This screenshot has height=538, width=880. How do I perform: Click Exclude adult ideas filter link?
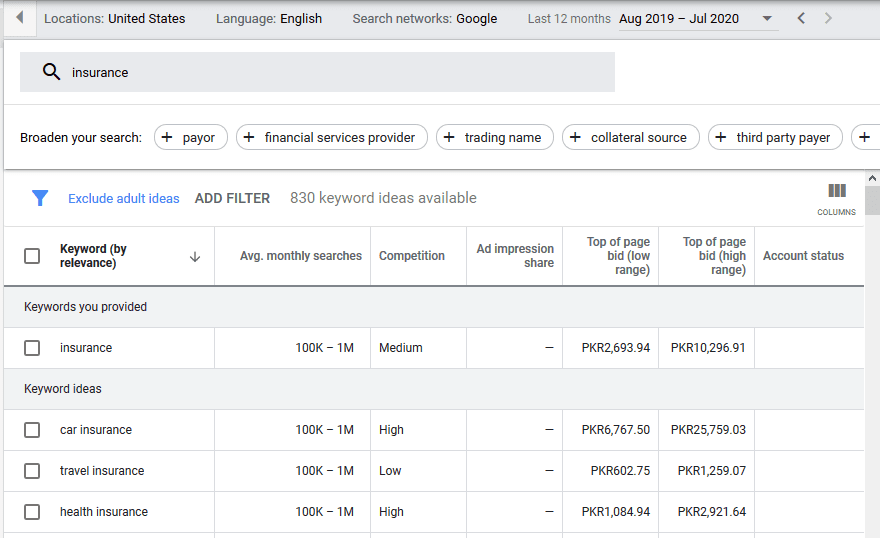pos(123,199)
